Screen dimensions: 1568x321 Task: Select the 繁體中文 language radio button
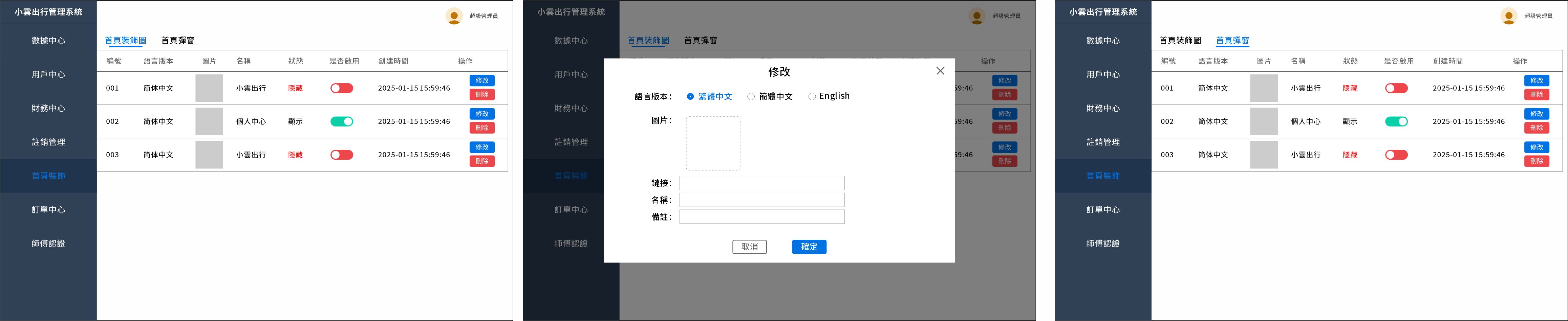click(690, 97)
